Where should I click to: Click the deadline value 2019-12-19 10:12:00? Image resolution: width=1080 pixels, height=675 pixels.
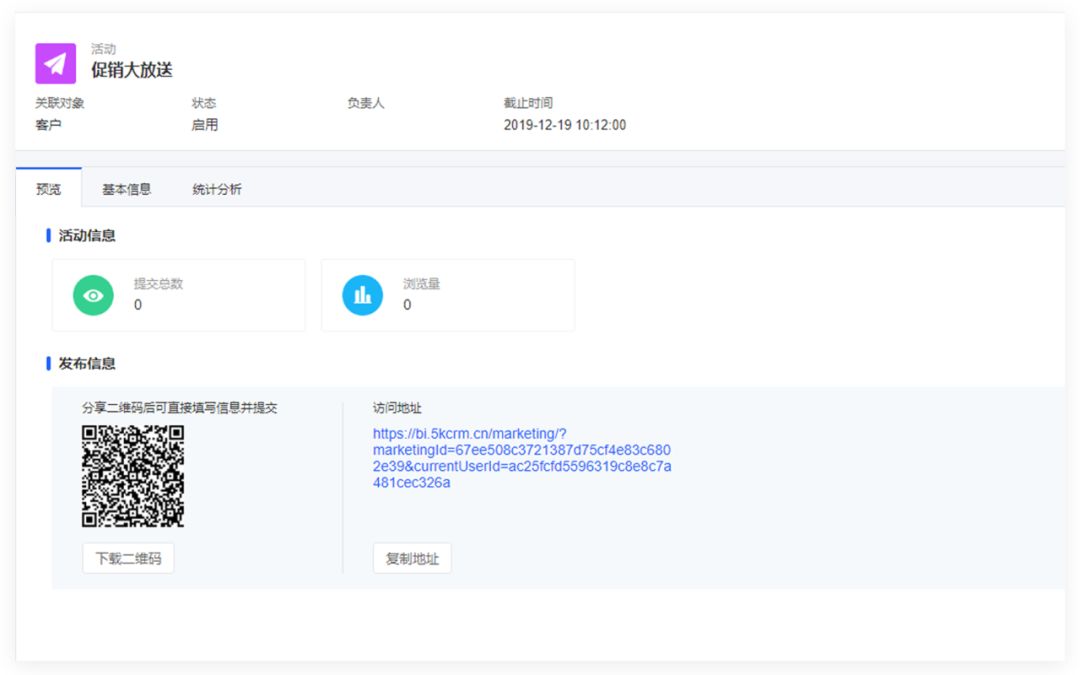coord(565,125)
